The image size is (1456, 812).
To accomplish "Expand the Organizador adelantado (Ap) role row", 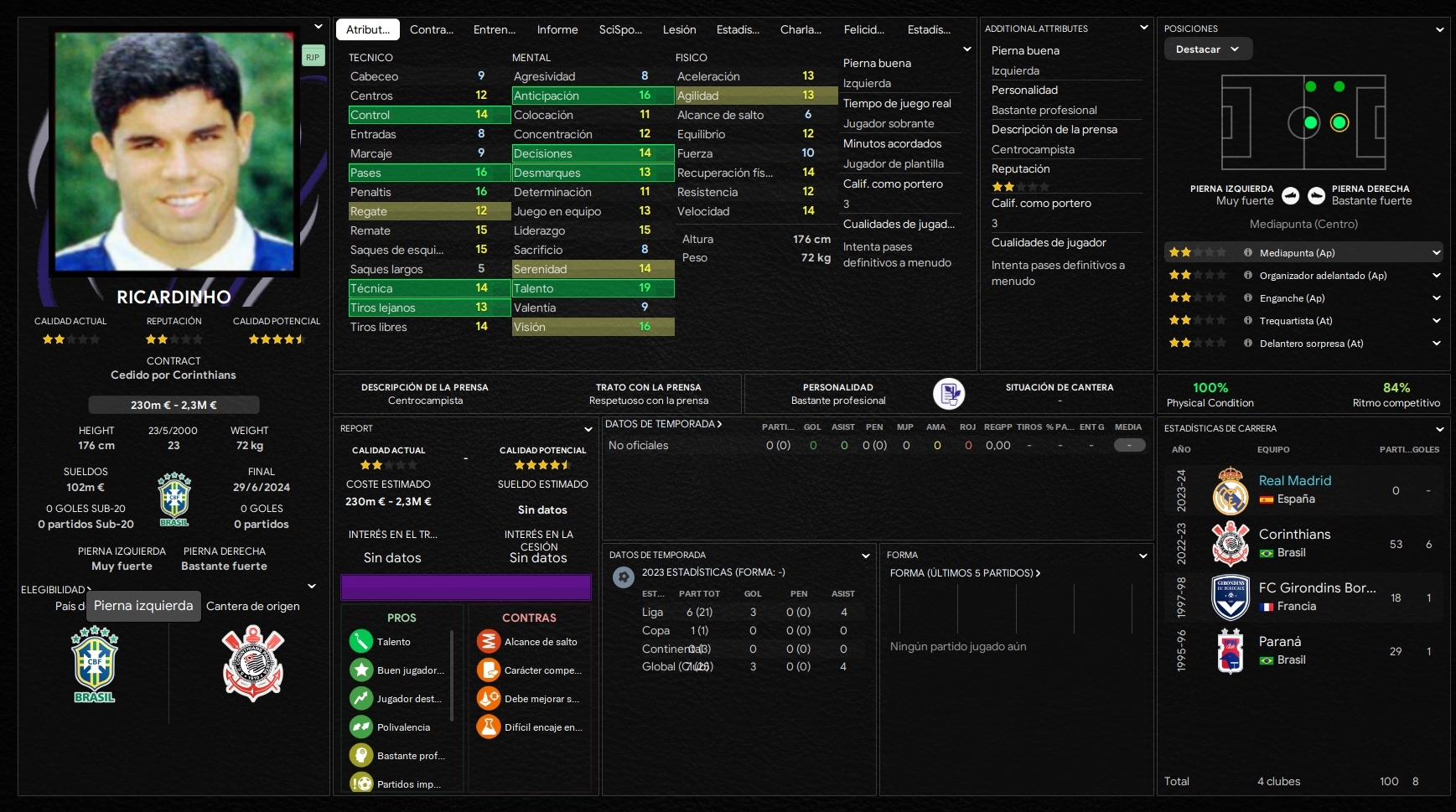I will click(1437, 275).
